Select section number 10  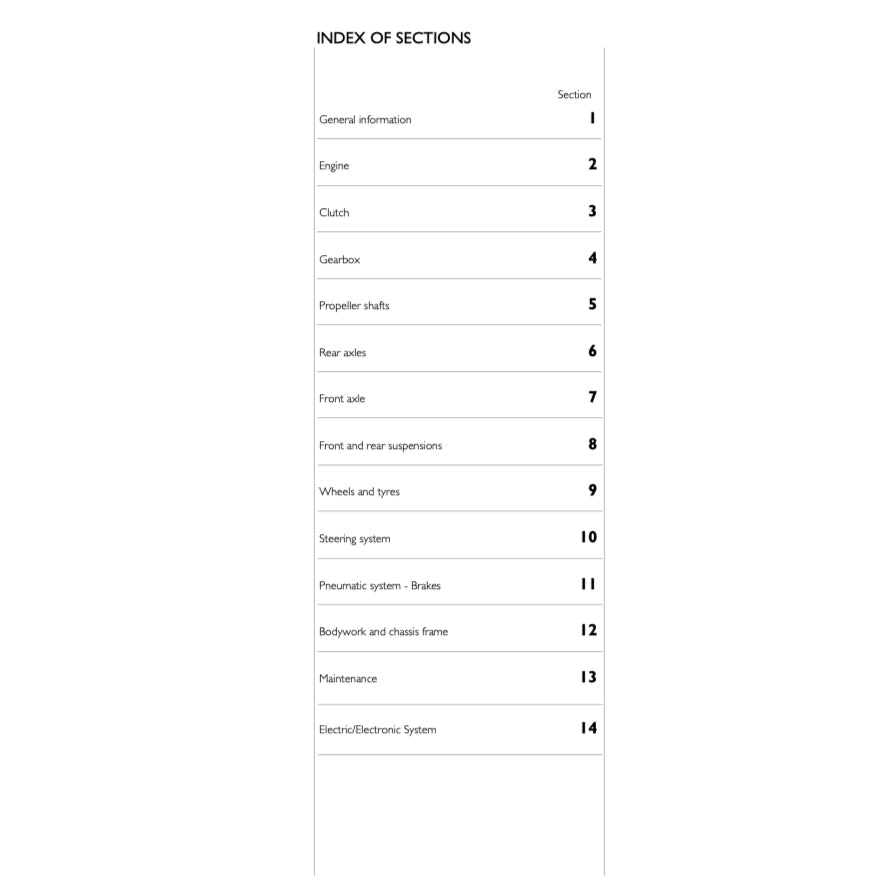[x=588, y=537]
